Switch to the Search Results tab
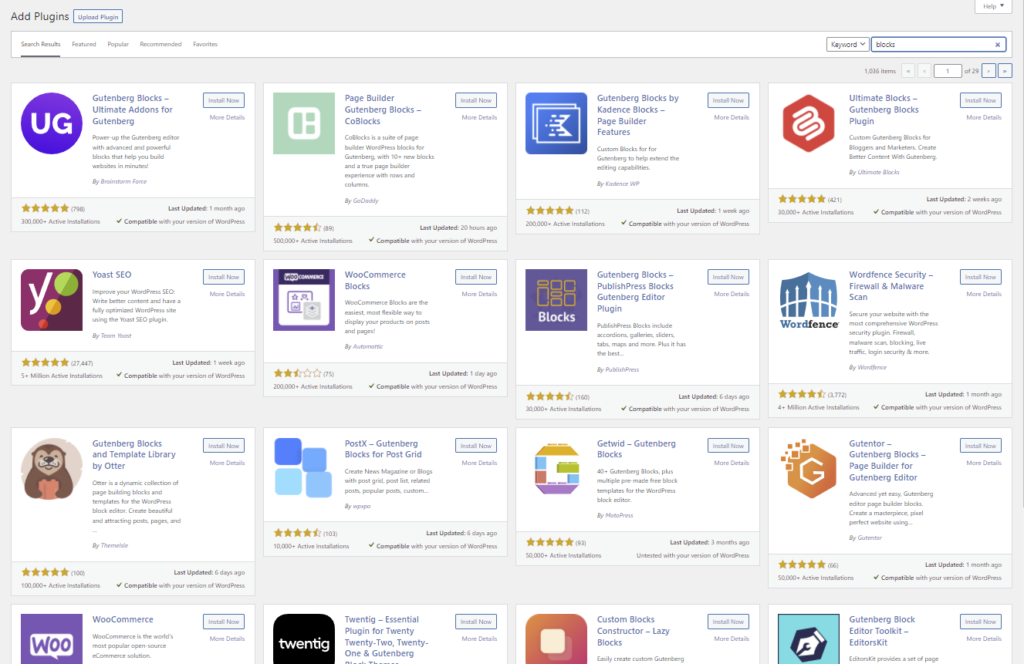1024x664 pixels. (40, 44)
